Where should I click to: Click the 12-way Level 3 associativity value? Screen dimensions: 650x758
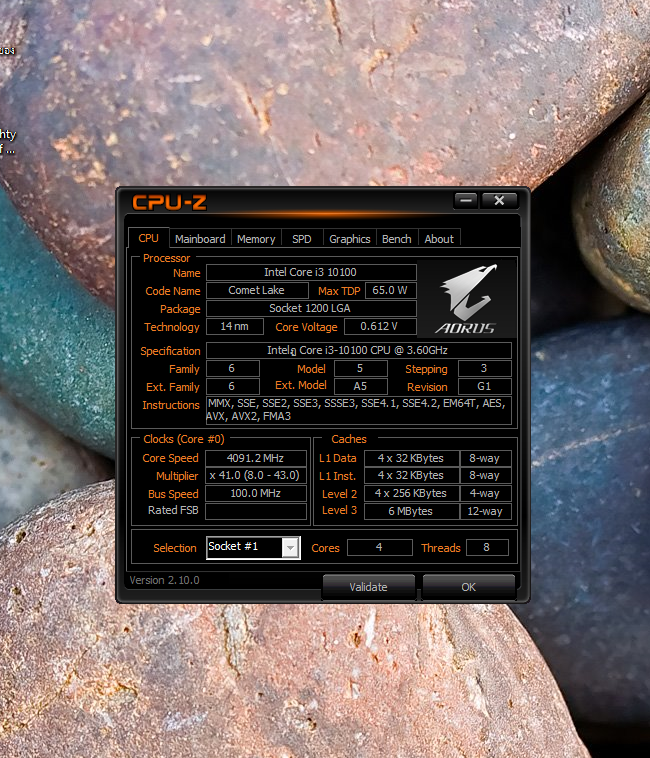click(485, 511)
